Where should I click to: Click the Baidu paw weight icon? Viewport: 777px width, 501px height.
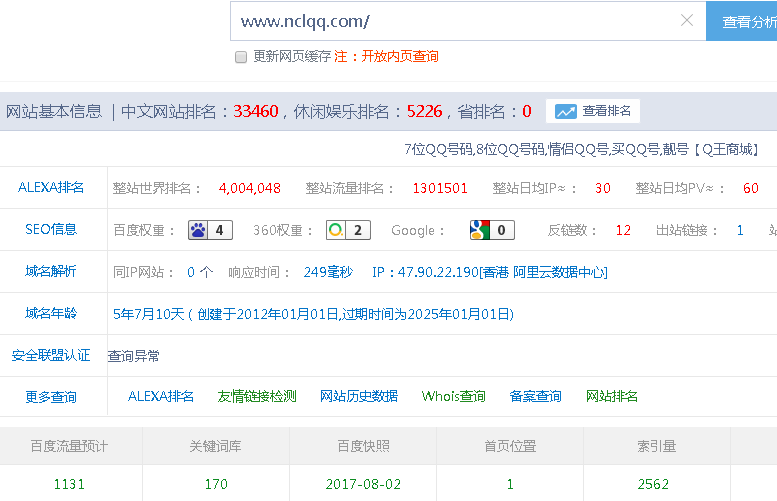(199, 230)
